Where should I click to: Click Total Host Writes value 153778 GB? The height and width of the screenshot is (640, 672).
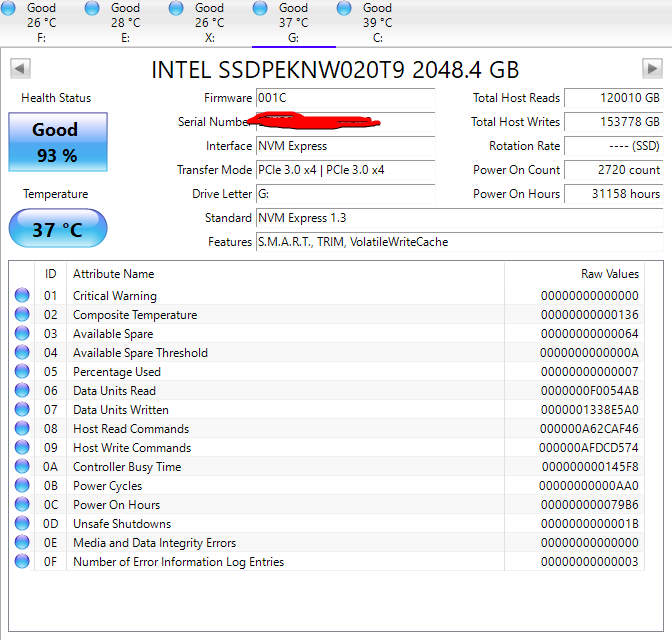[x=614, y=122]
